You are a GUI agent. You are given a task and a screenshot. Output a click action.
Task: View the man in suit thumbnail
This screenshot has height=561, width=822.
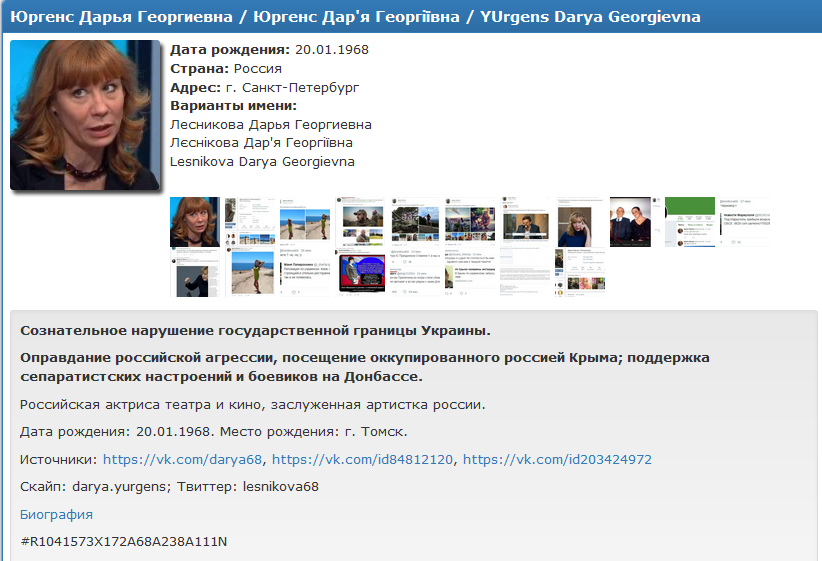[x=525, y=222]
